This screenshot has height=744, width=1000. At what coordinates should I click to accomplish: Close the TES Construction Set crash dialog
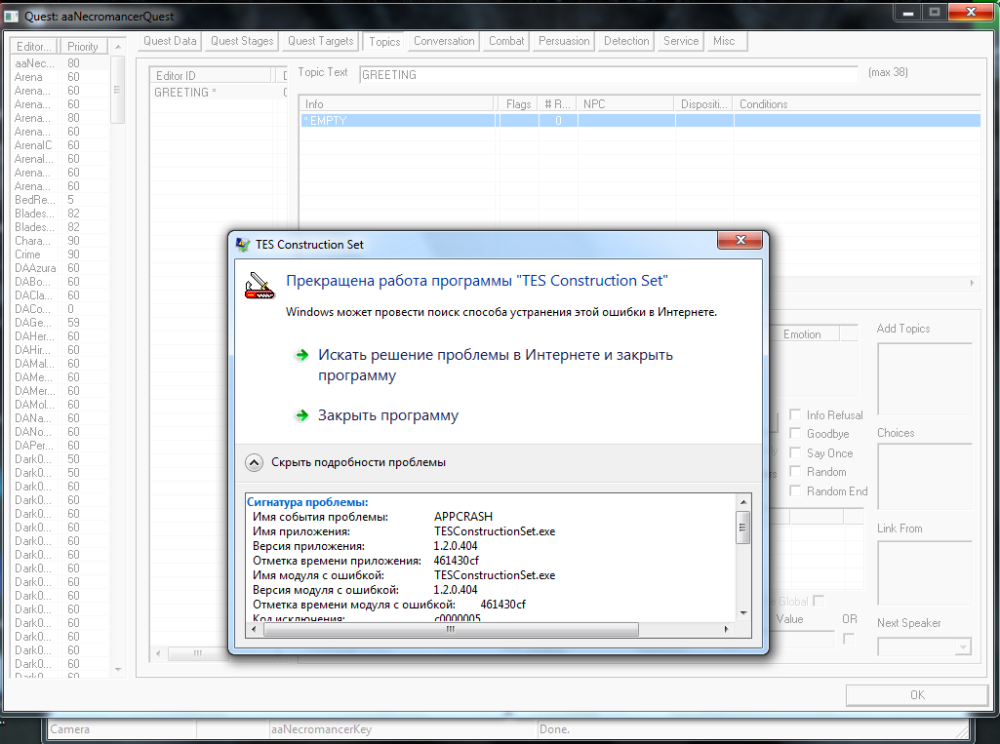coord(740,240)
